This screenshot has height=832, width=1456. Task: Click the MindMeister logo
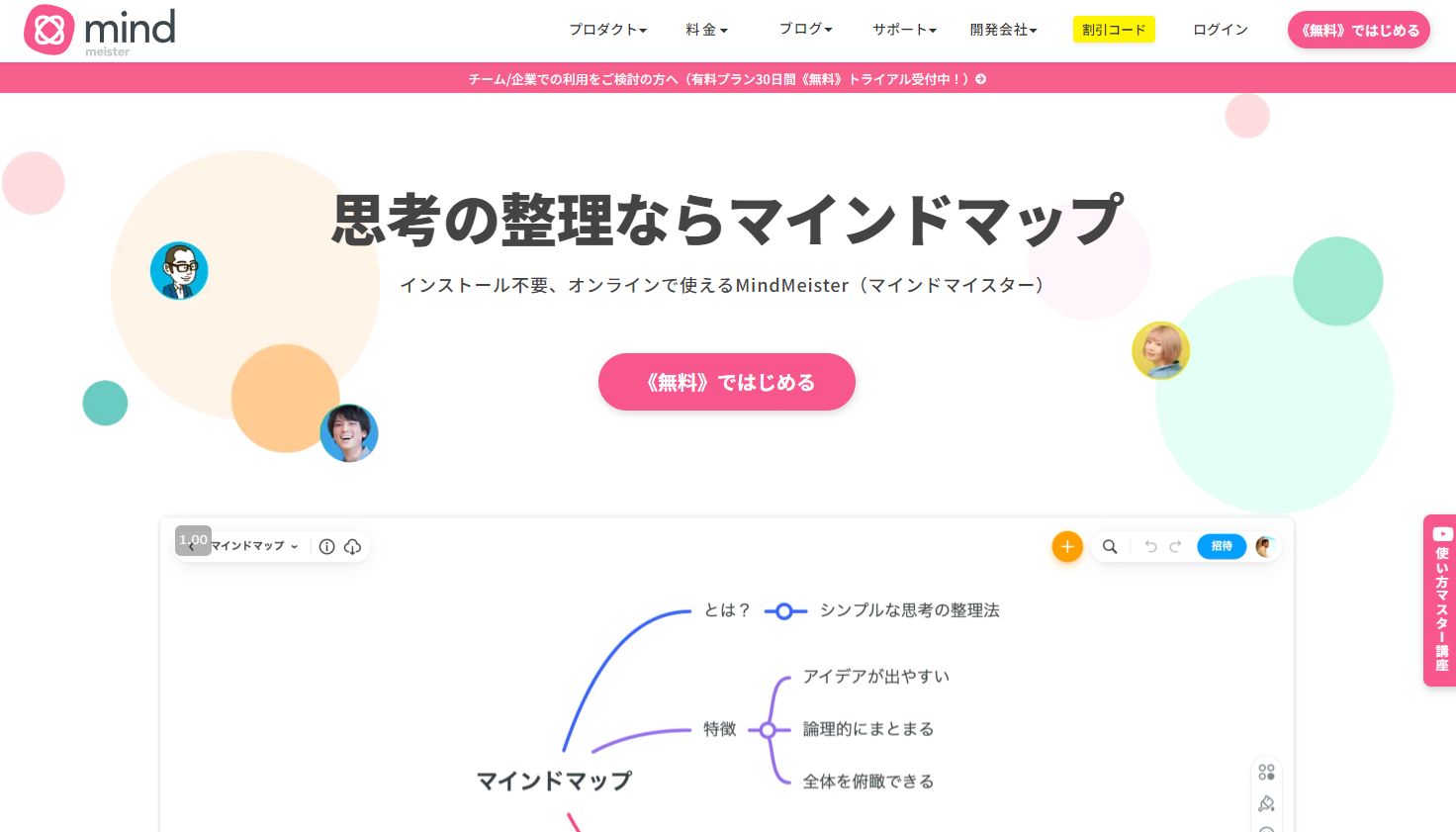[x=100, y=31]
